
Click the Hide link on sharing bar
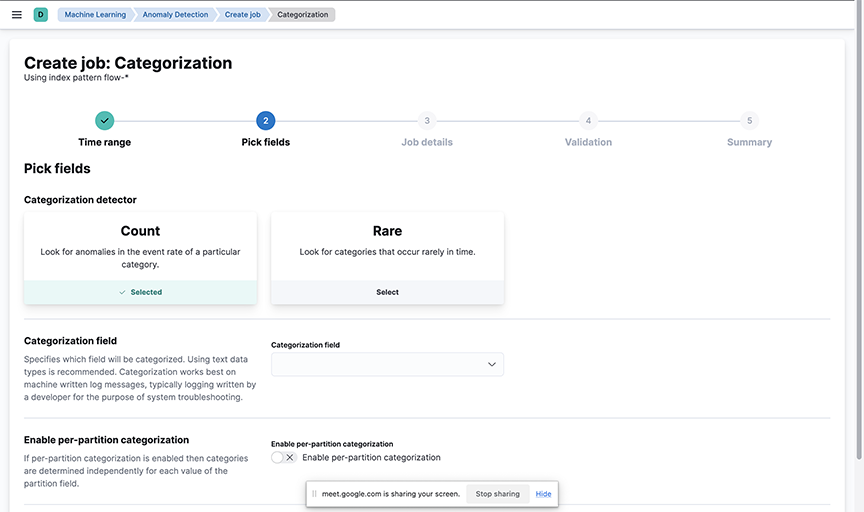click(x=543, y=494)
